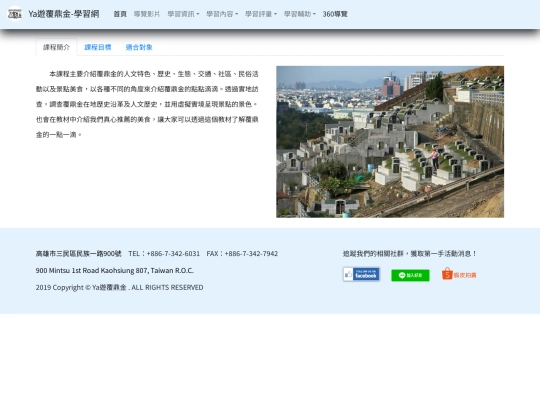Click the TEL：+886-7-342-6031 text
The height and width of the screenshot is (405, 540).
[164, 254]
